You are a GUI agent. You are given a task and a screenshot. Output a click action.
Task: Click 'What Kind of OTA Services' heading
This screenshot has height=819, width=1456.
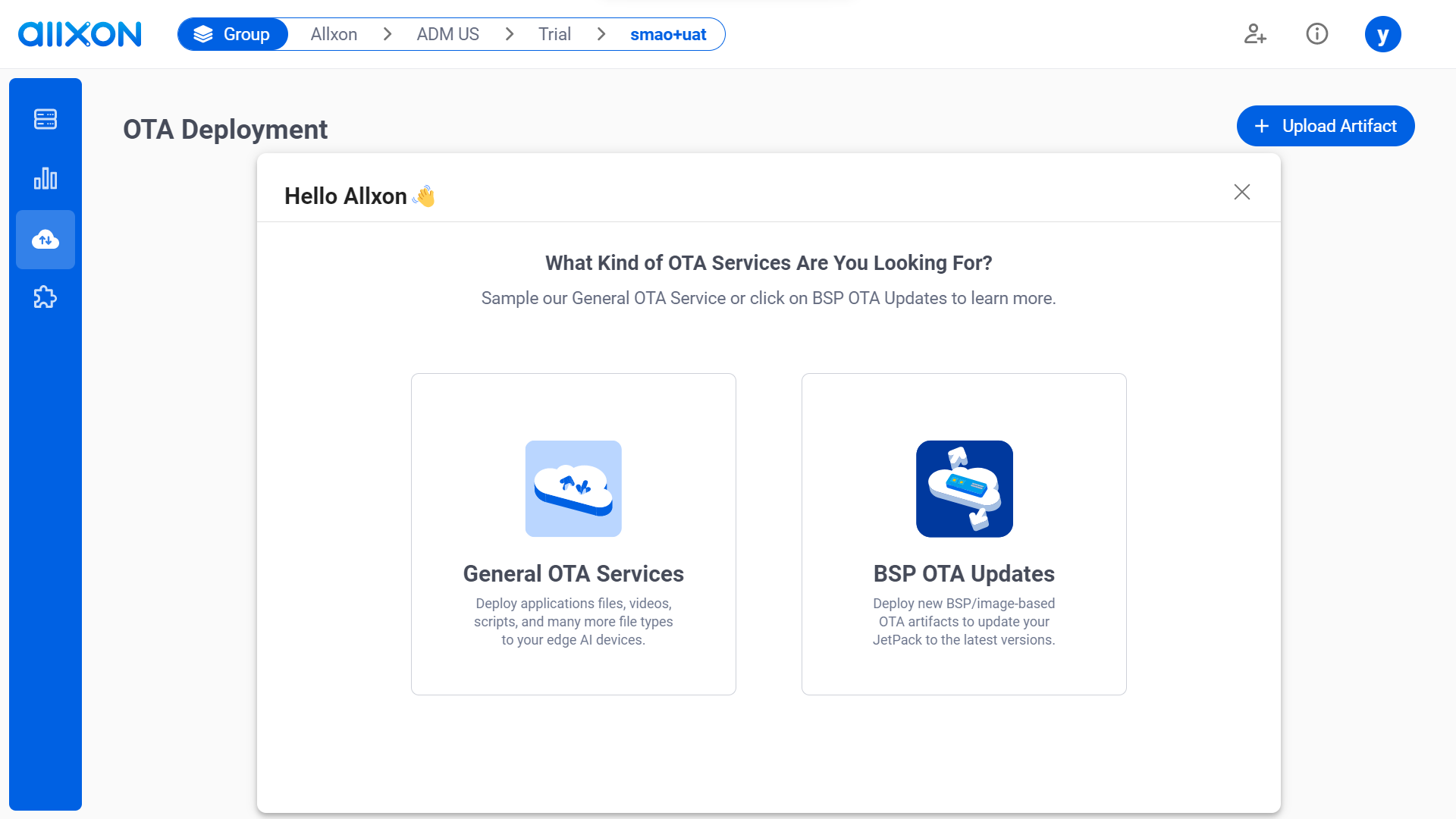tap(769, 263)
